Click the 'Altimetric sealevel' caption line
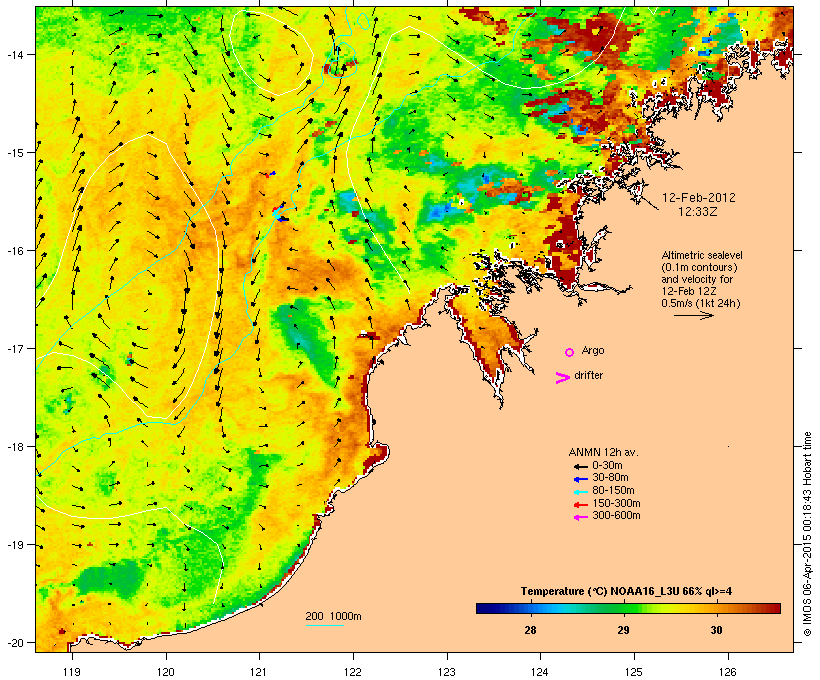820x680 pixels. click(x=702, y=255)
